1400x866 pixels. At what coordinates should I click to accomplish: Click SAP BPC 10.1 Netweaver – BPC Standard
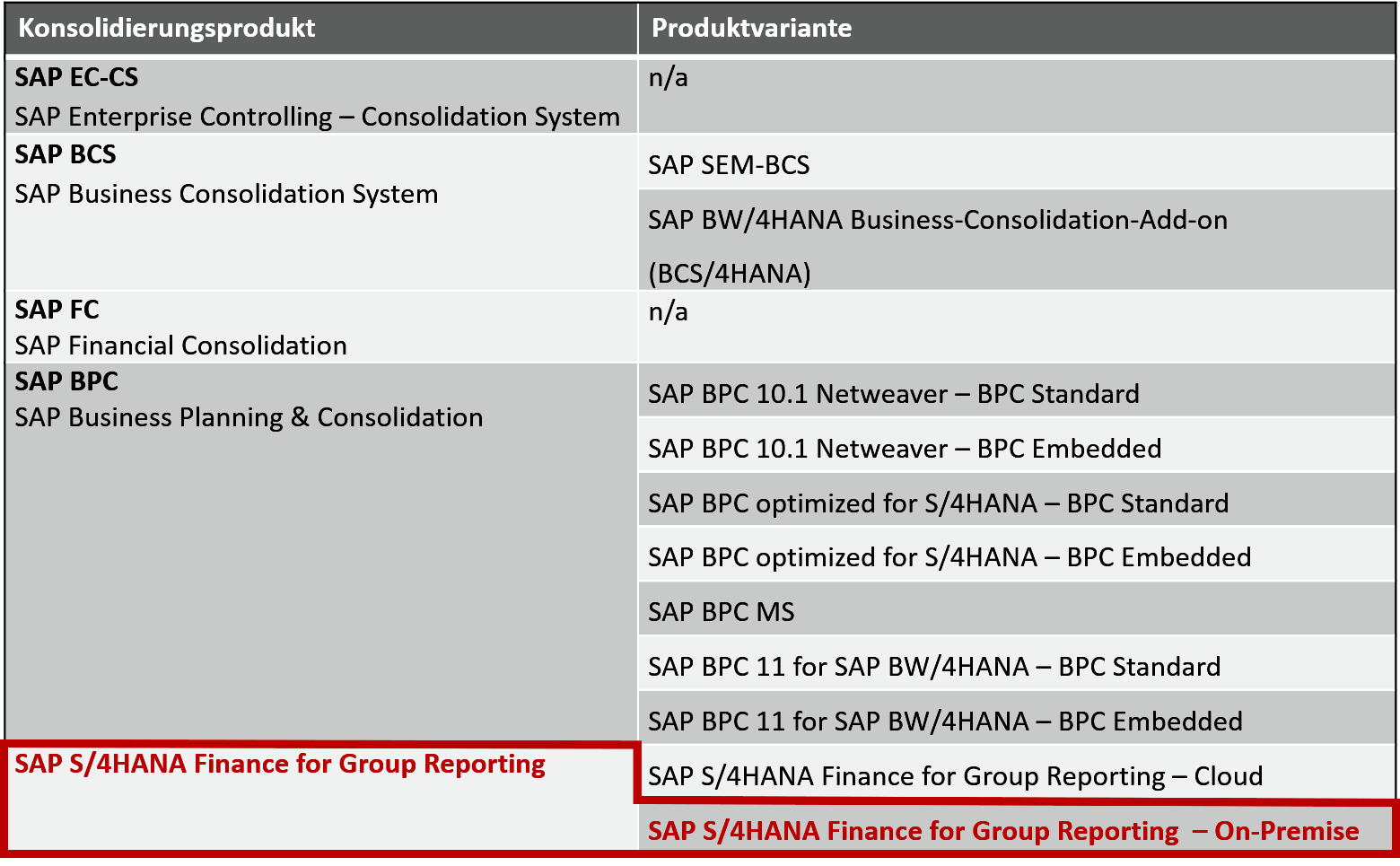[x=893, y=394]
